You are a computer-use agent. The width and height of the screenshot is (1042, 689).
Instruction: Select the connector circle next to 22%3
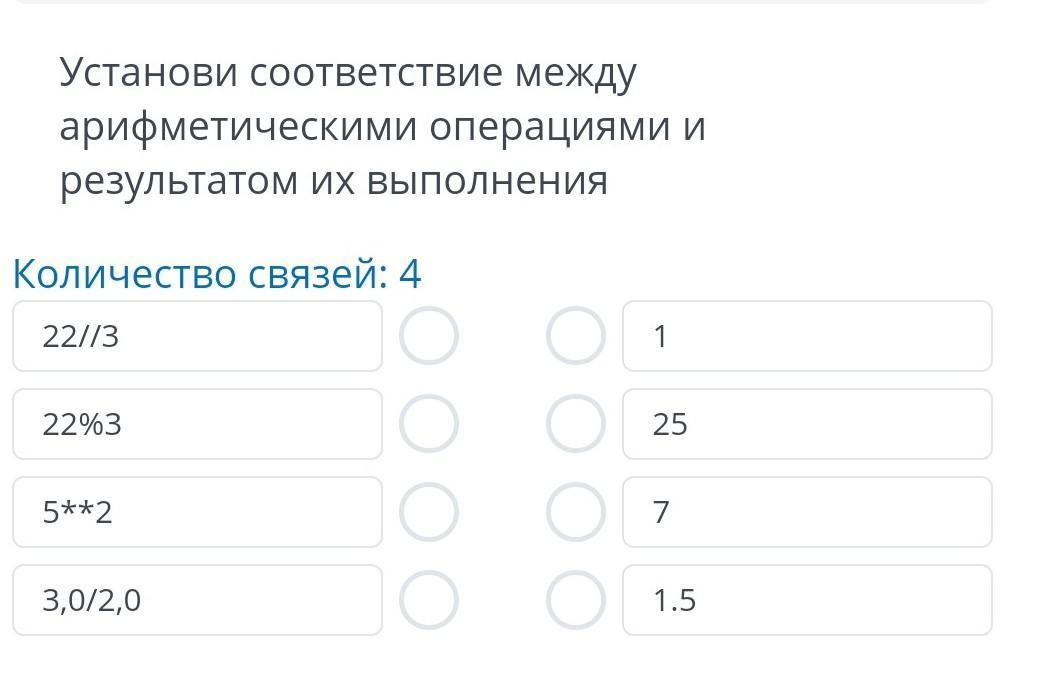429,424
